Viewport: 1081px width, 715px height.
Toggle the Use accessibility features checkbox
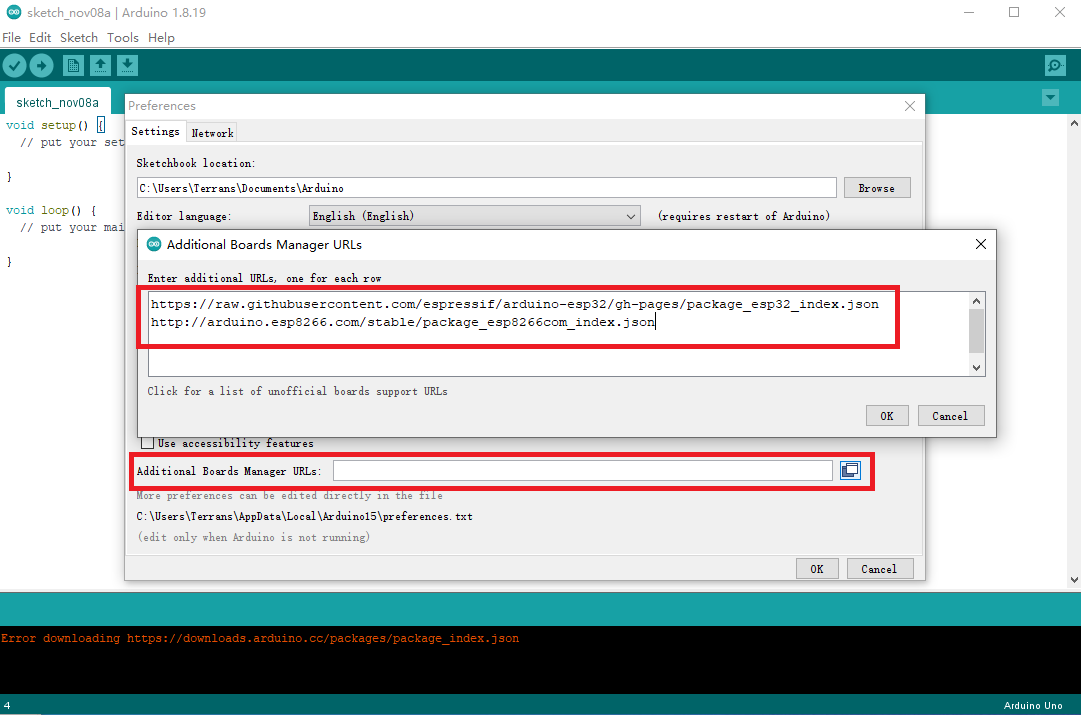pos(147,443)
